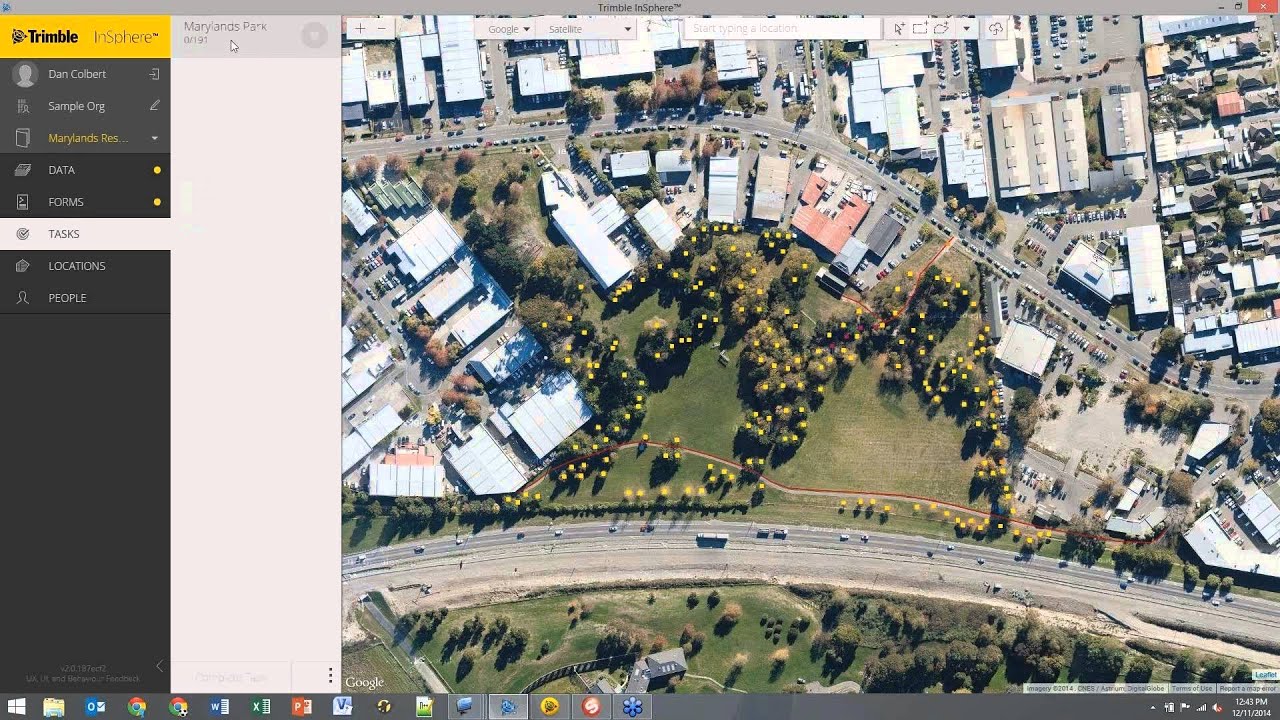Click Report a map error link
Image resolution: width=1280 pixels, height=720 pixels.
[1247, 688]
